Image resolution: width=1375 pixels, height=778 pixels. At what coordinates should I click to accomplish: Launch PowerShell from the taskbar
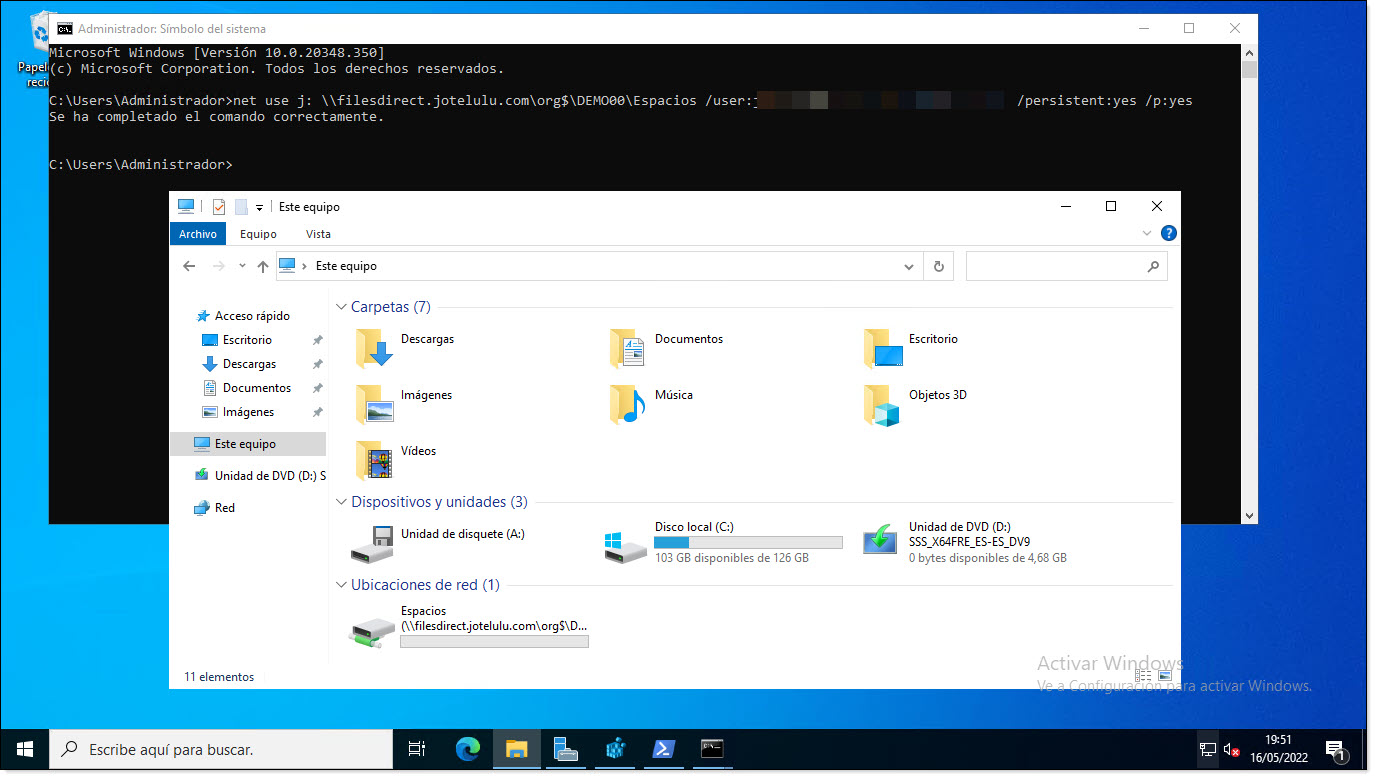(663, 748)
